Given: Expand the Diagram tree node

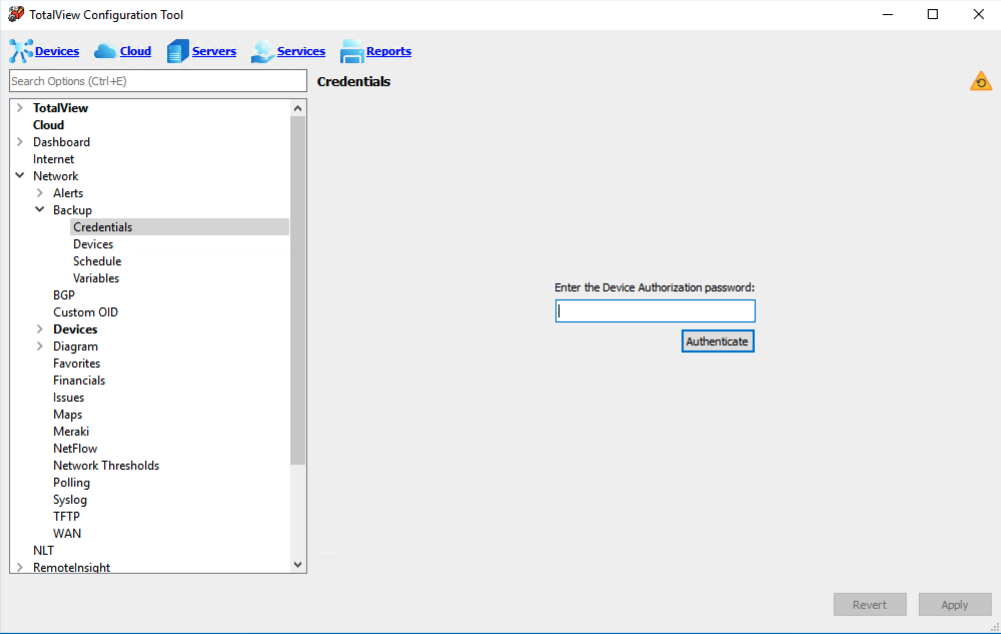Looking at the screenshot, I should pyautogui.click(x=40, y=345).
